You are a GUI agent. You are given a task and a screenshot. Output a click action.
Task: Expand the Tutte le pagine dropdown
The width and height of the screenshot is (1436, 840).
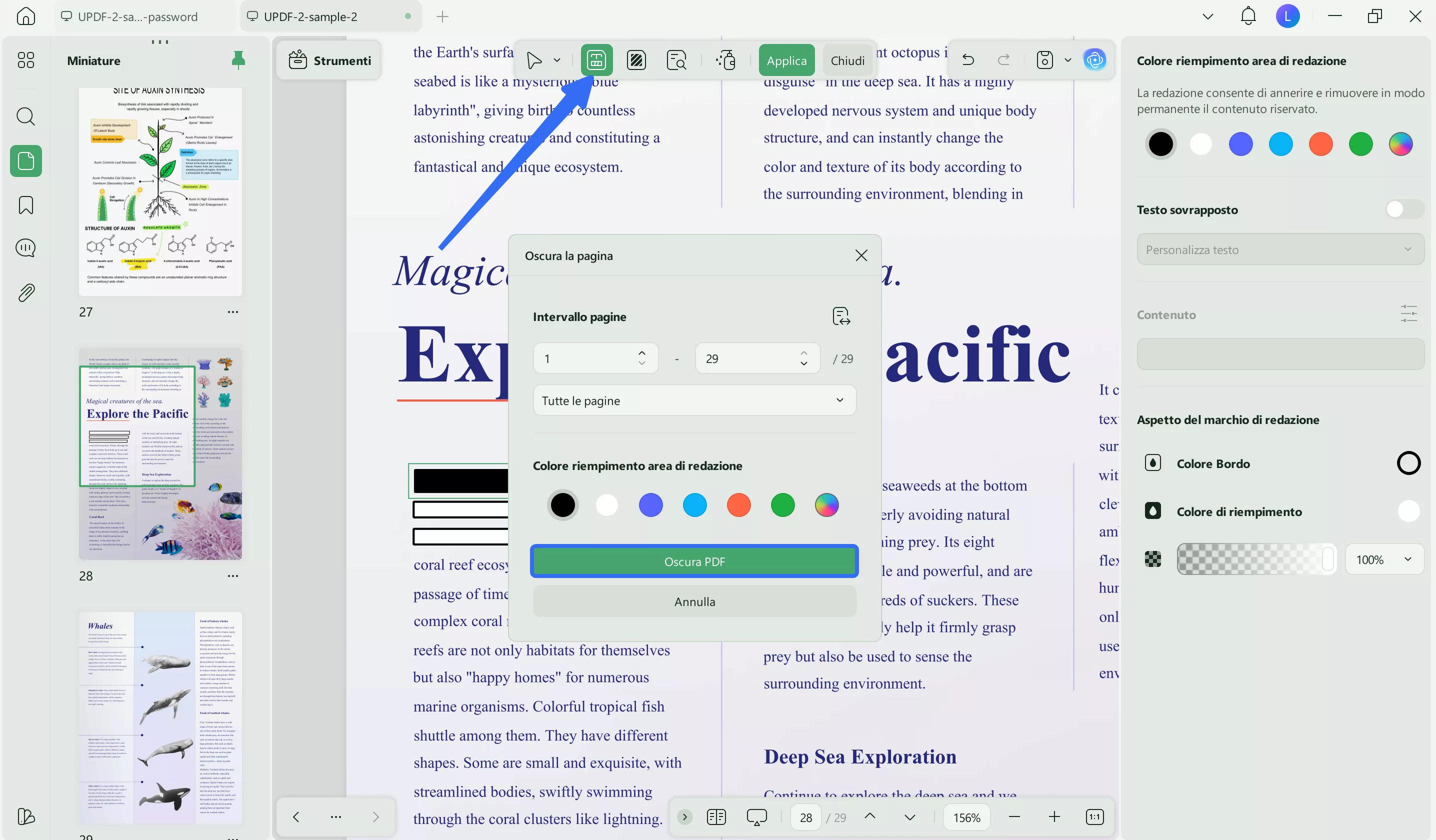pos(693,400)
